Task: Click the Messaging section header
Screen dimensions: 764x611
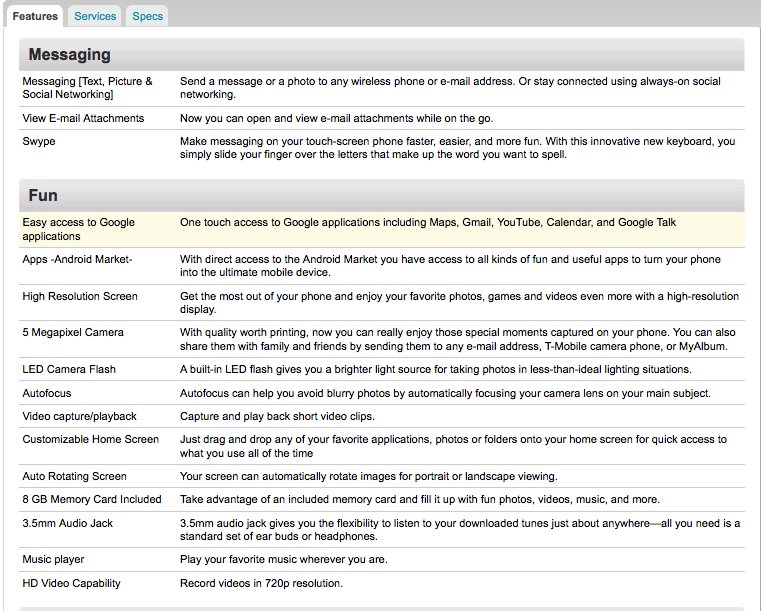Action: (x=382, y=55)
